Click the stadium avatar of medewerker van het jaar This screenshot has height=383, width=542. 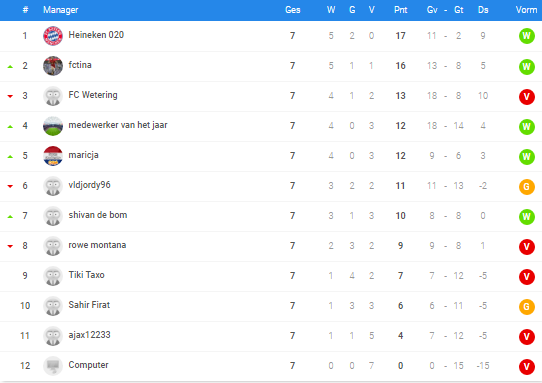point(53,126)
